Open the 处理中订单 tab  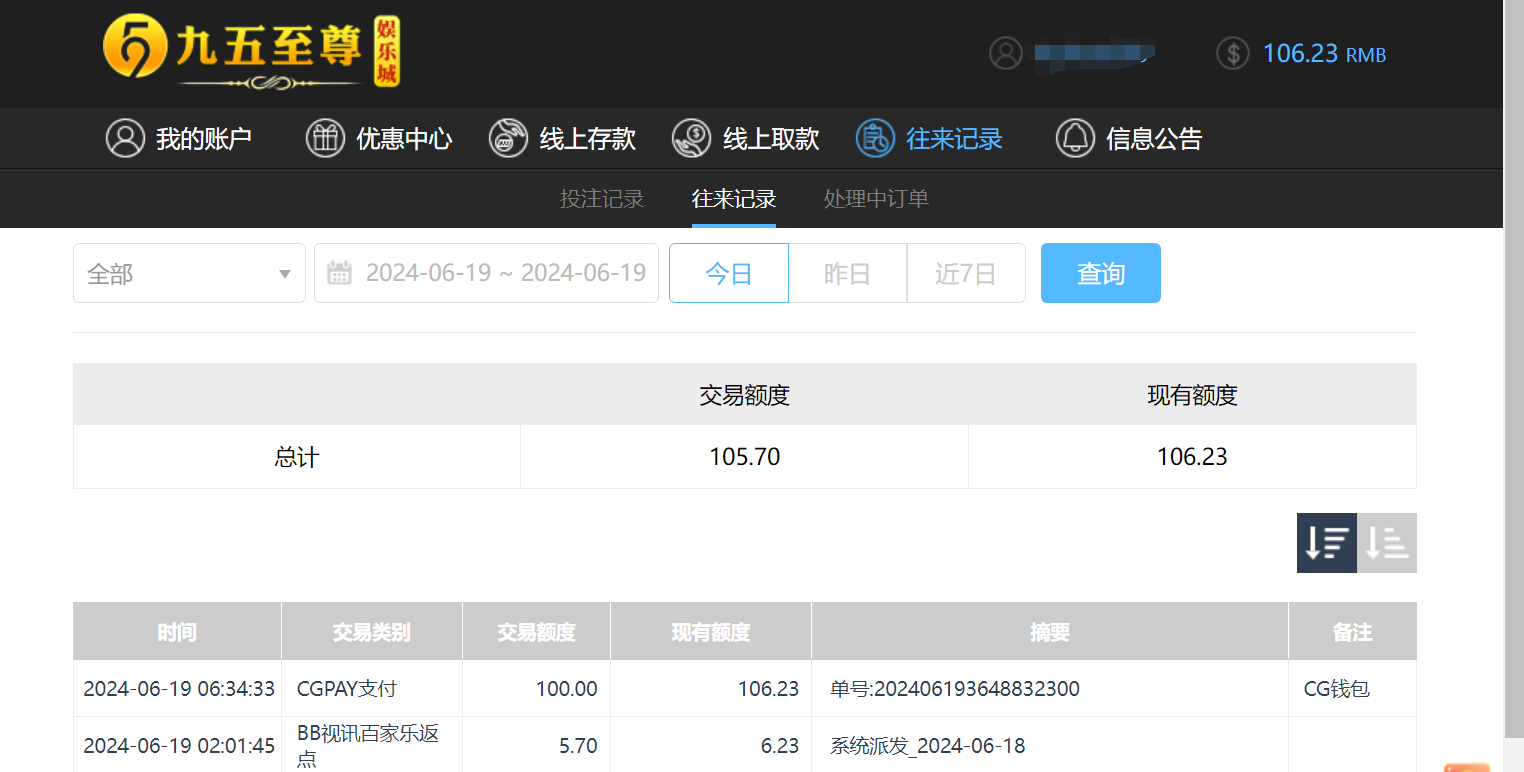pos(876,199)
